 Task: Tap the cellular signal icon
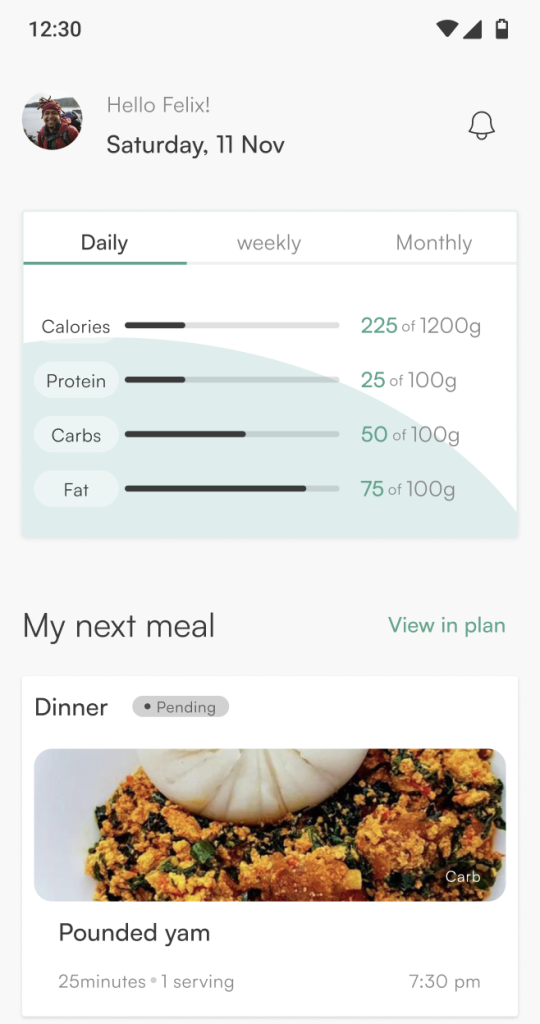pyautogui.click(x=472, y=29)
